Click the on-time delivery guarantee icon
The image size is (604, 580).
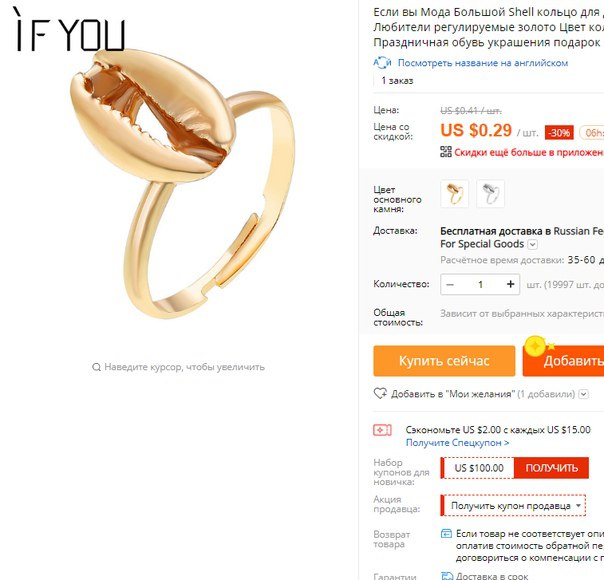click(x=447, y=576)
